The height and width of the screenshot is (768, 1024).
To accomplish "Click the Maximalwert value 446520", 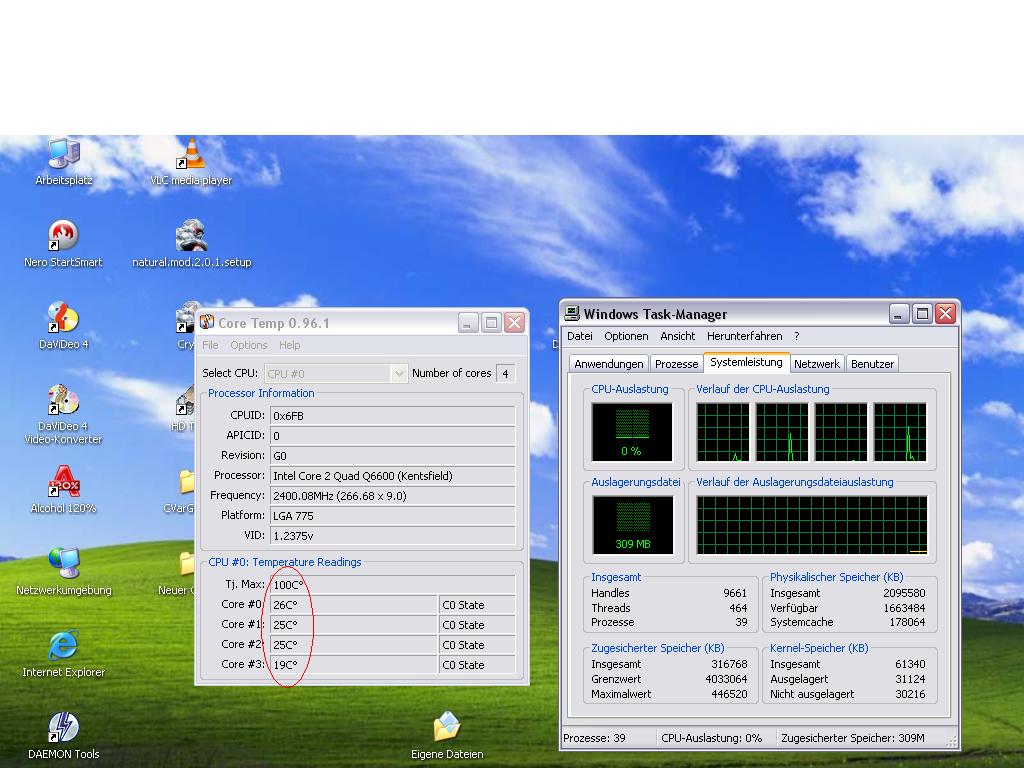I will (729, 694).
